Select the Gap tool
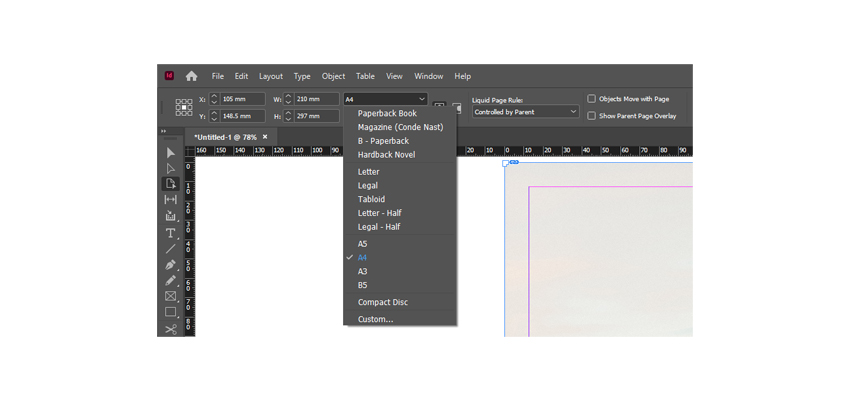Screen dimensions: 850x400 pyautogui.click(x=171, y=199)
